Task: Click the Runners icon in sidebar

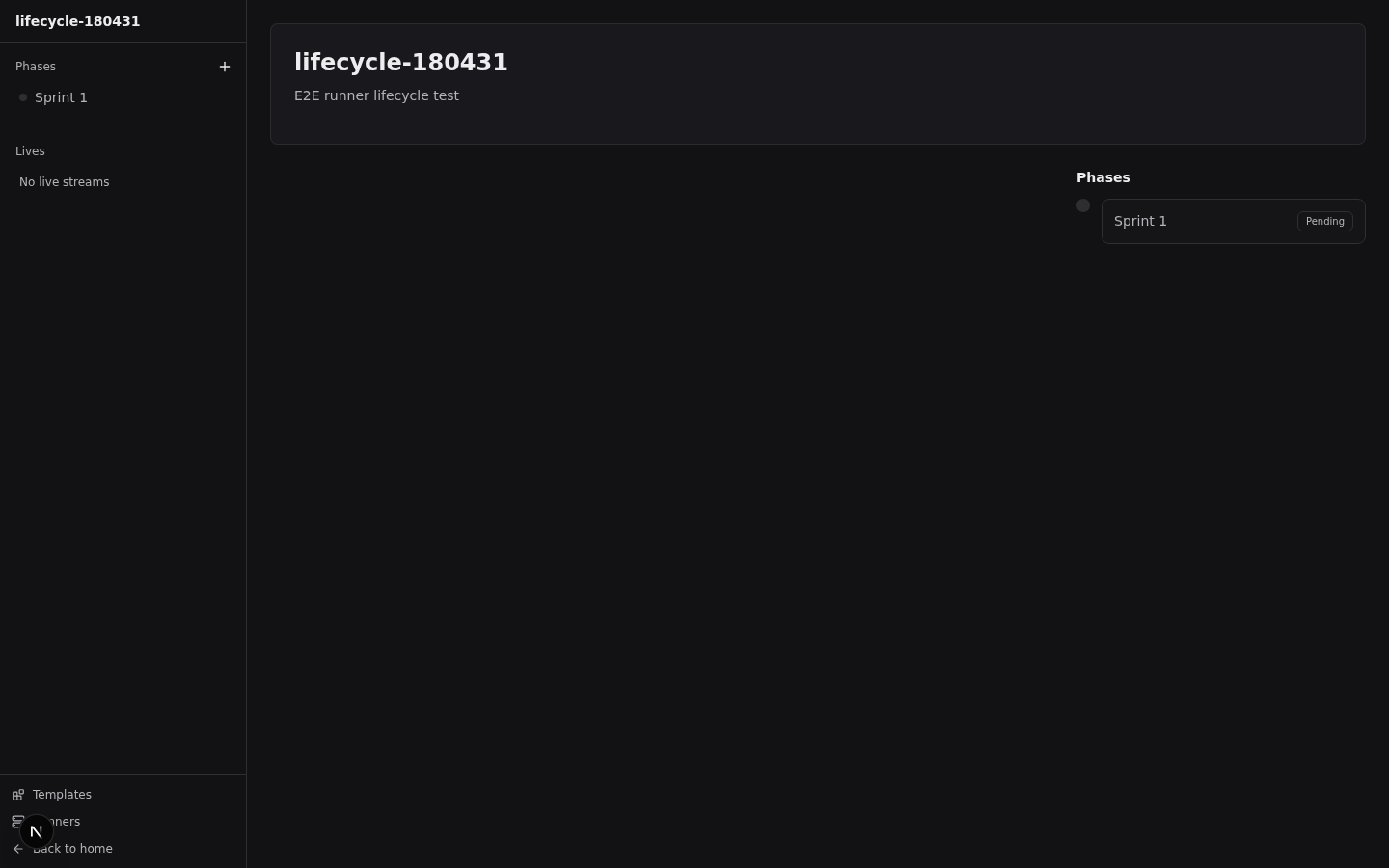Action: (x=15, y=821)
